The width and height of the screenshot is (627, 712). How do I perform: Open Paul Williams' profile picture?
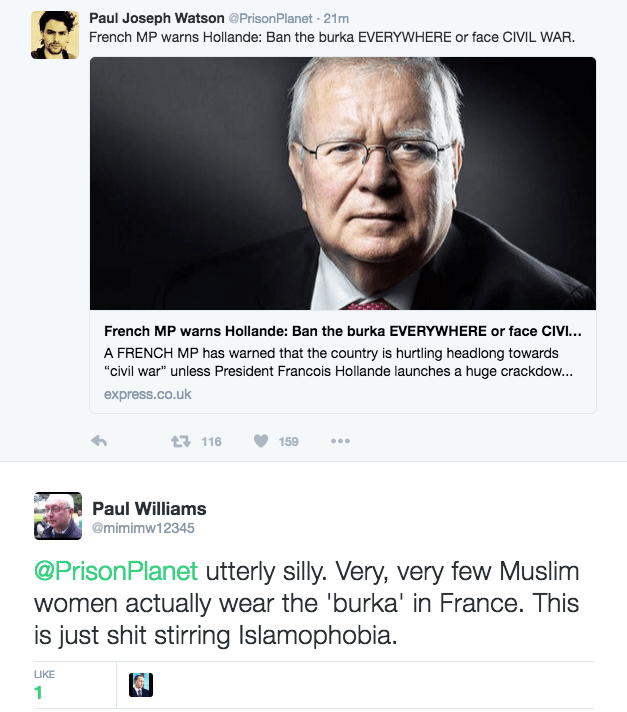[58, 517]
